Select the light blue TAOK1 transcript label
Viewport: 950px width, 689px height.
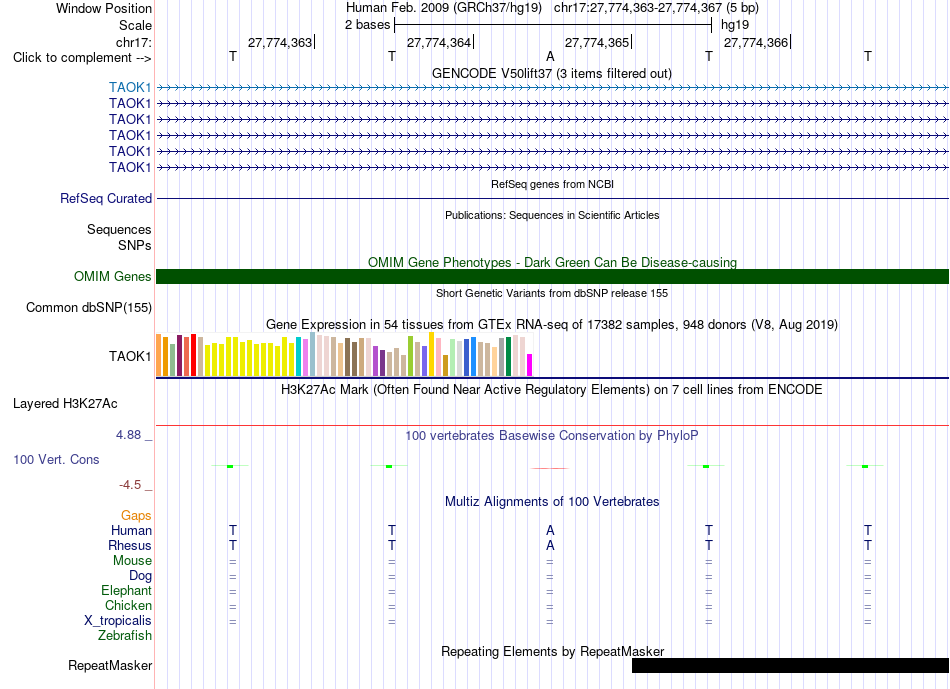click(x=130, y=87)
